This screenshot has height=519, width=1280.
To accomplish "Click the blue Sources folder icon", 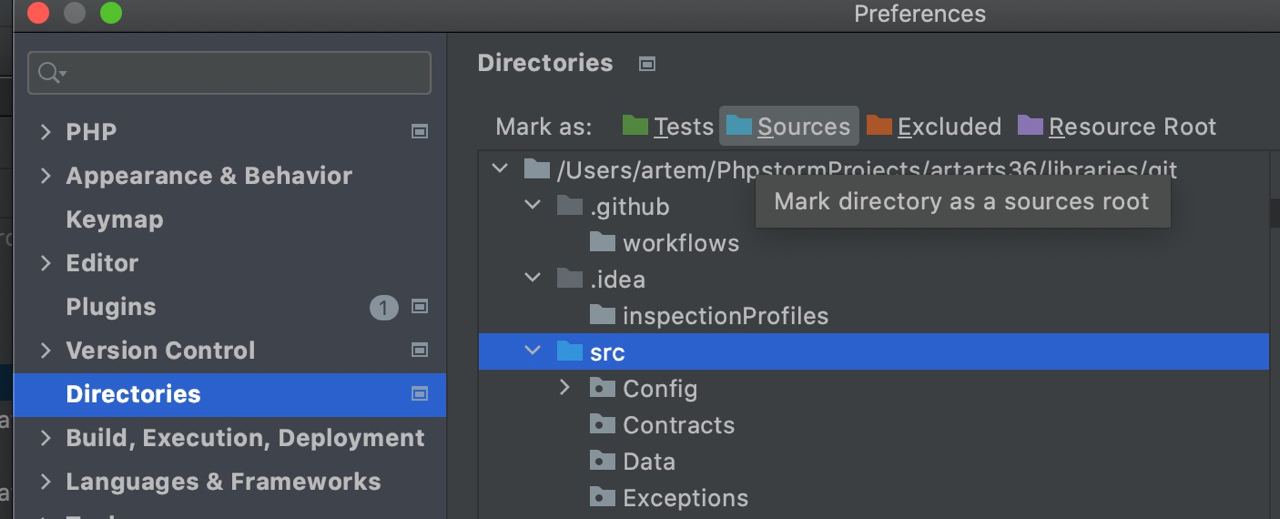I will tap(739, 125).
